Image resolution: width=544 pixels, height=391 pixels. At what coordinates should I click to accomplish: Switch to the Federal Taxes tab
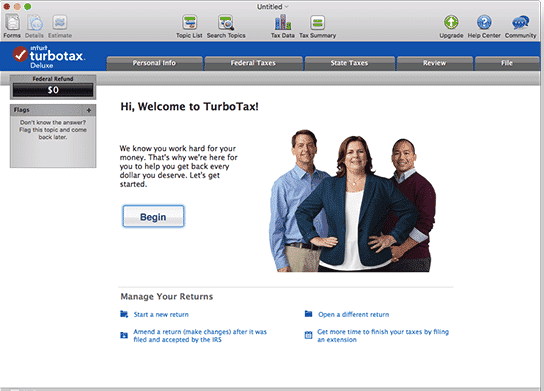(x=253, y=63)
